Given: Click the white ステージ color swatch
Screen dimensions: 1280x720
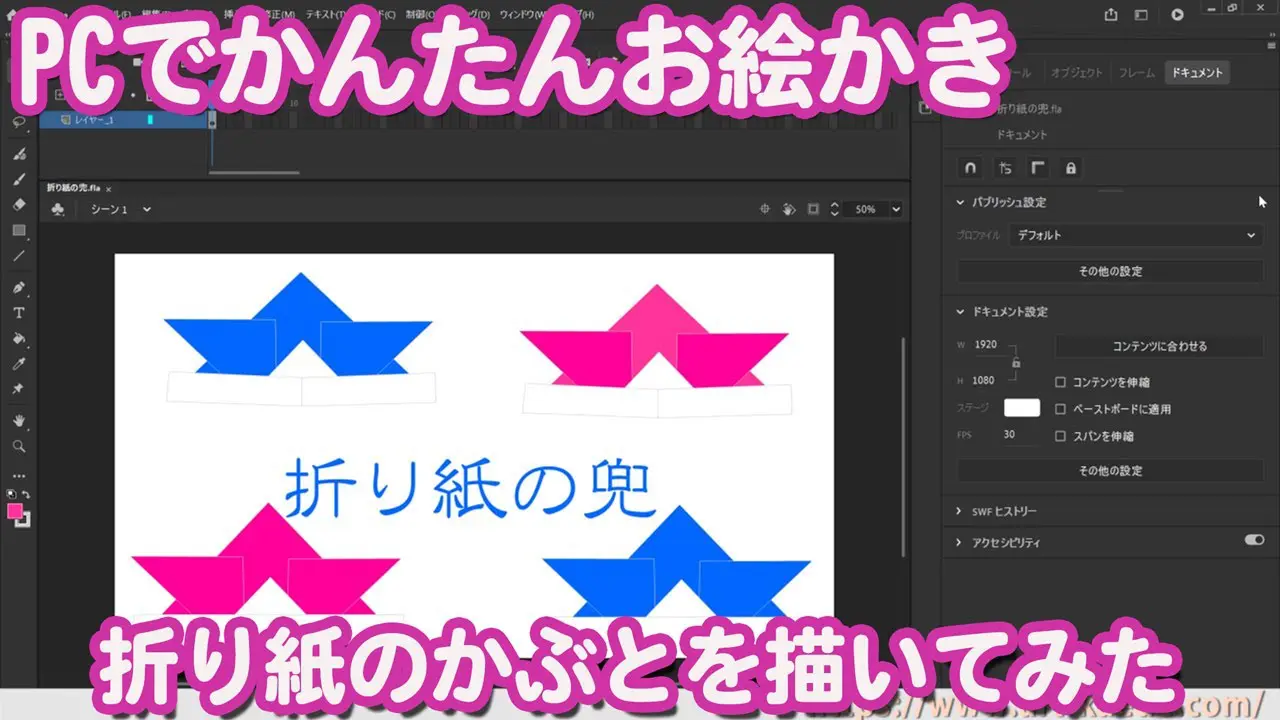Looking at the screenshot, I should pyautogui.click(x=1021, y=408).
